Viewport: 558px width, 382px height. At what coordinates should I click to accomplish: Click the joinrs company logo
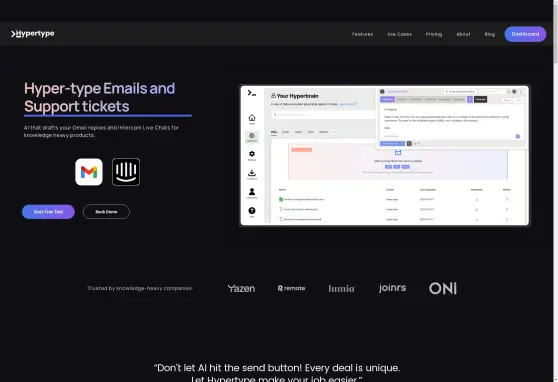click(392, 288)
